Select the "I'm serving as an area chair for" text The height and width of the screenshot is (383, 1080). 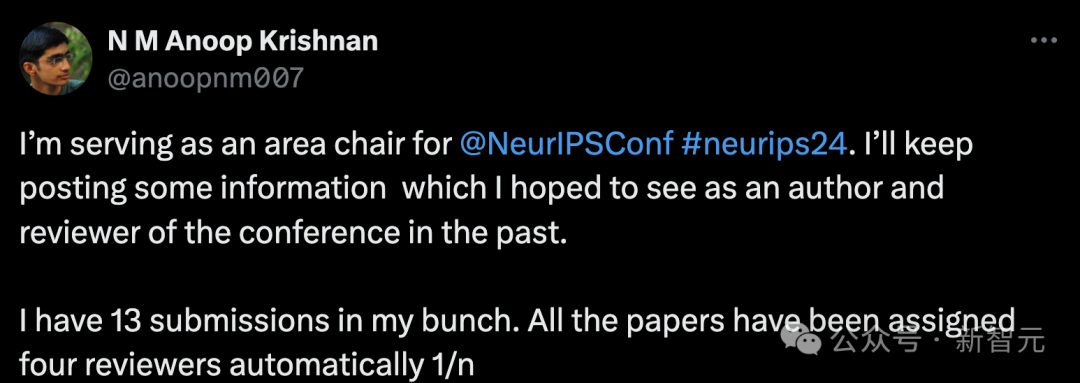point(235,146)
